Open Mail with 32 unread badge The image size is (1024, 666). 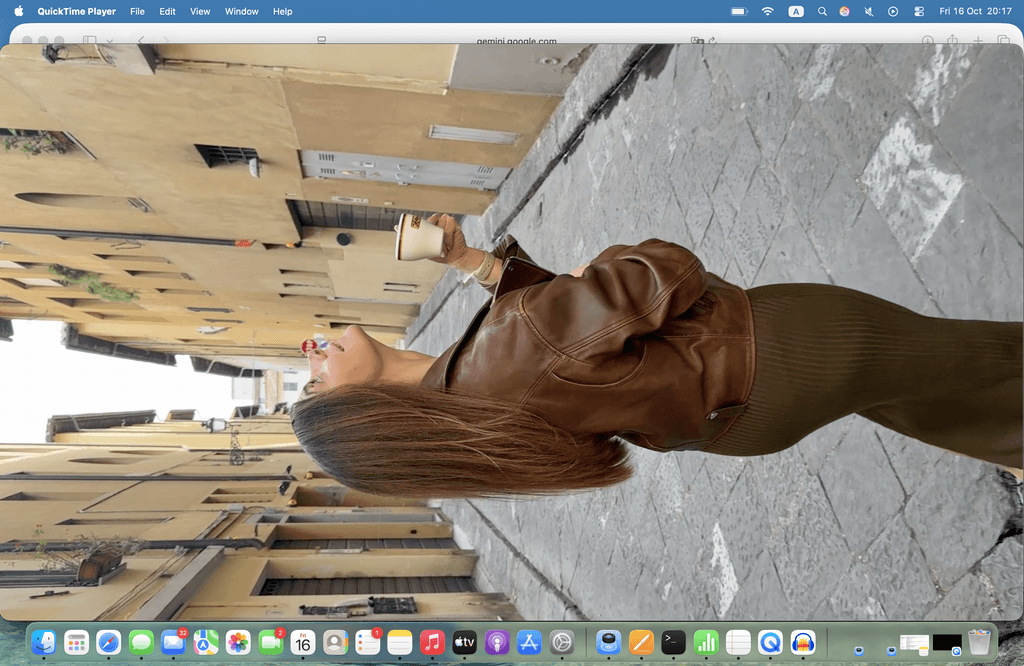(x=173, y=643)
